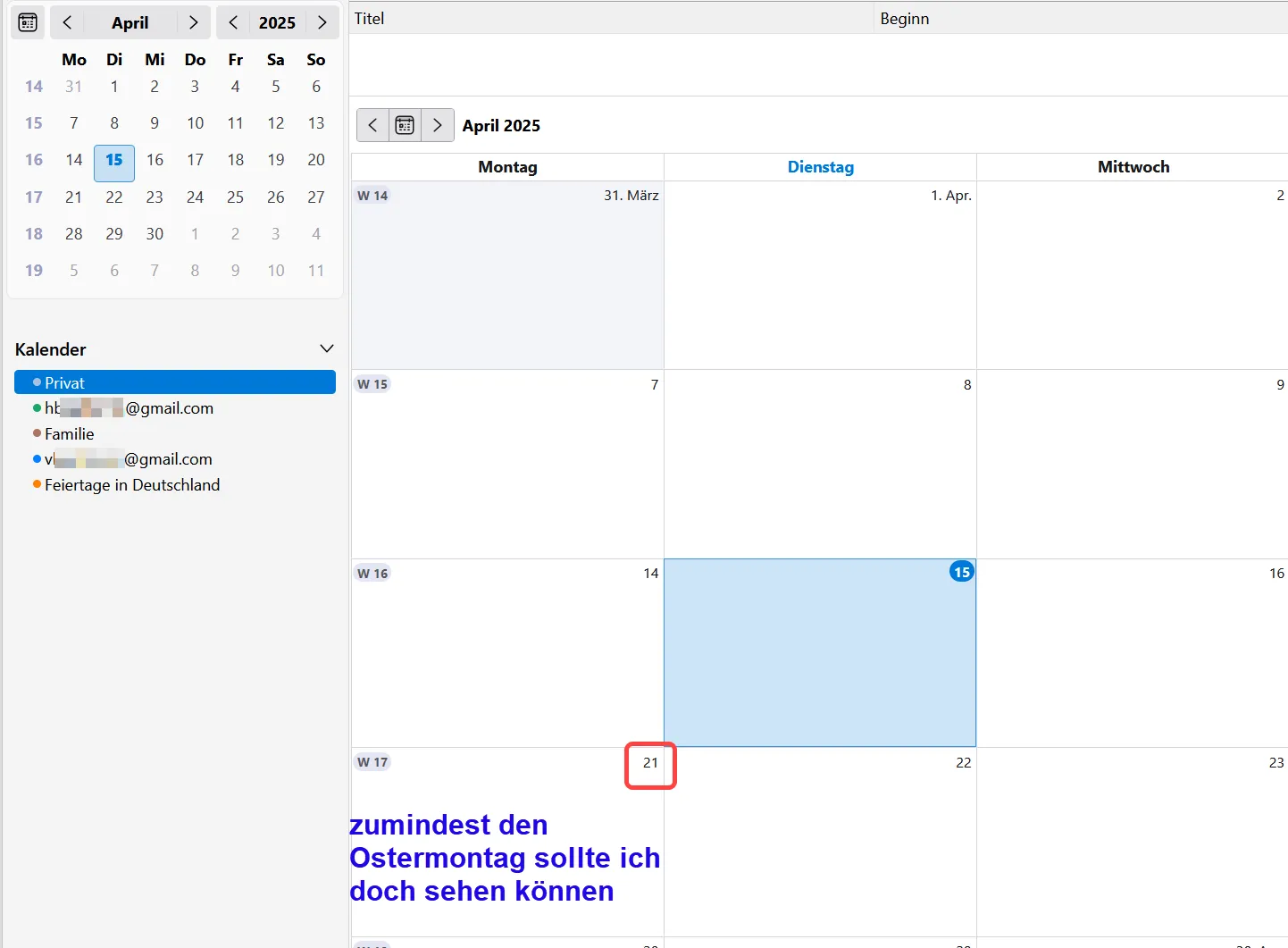1288x948 pixels.
Task: Sort by Titel column header
Action: pos(611,18)
